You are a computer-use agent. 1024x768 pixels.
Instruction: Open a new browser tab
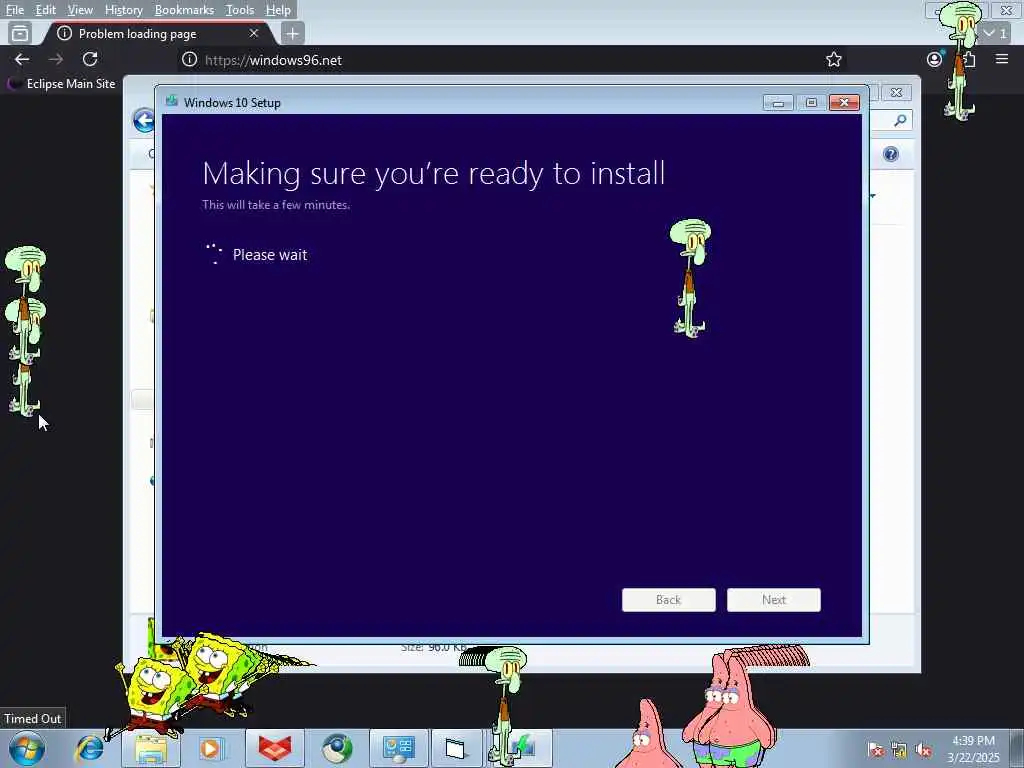293,33
